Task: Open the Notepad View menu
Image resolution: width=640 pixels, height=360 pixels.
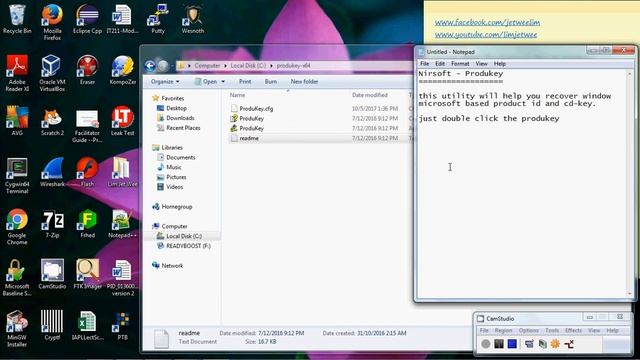Action: (x=481, y=64)
